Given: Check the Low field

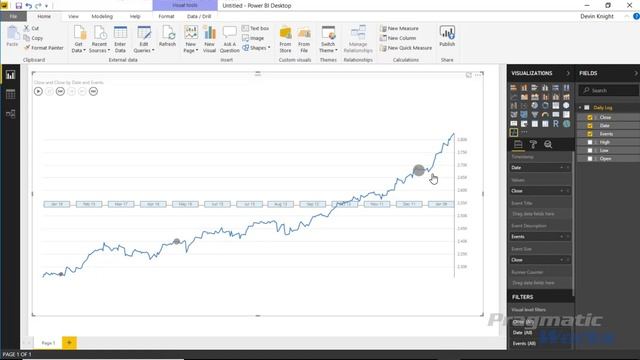Looking at the screenshot, I should (x=590, y=150).
